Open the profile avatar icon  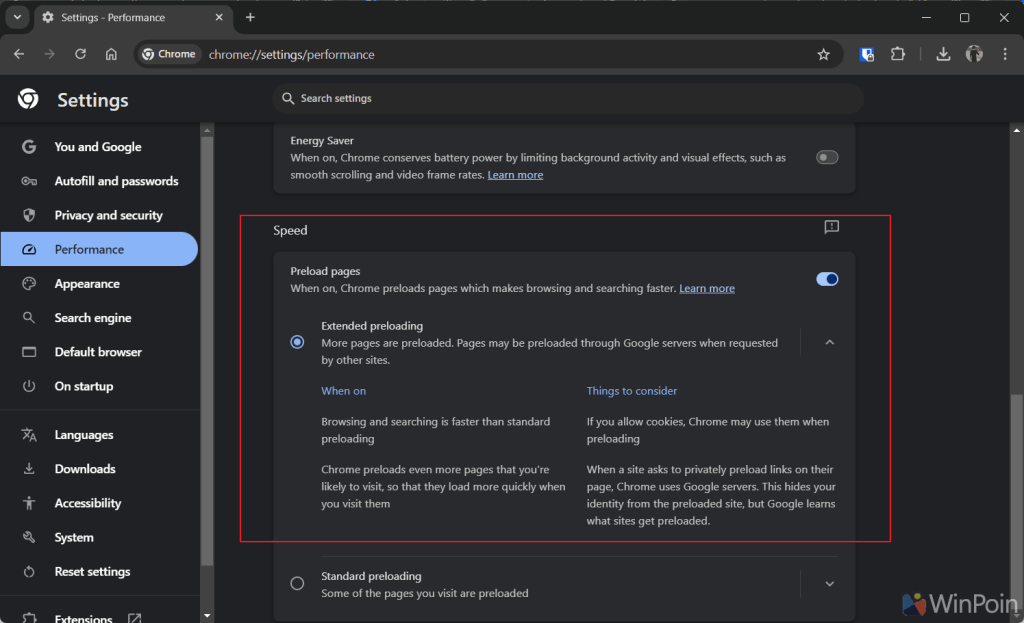[974, 54]
